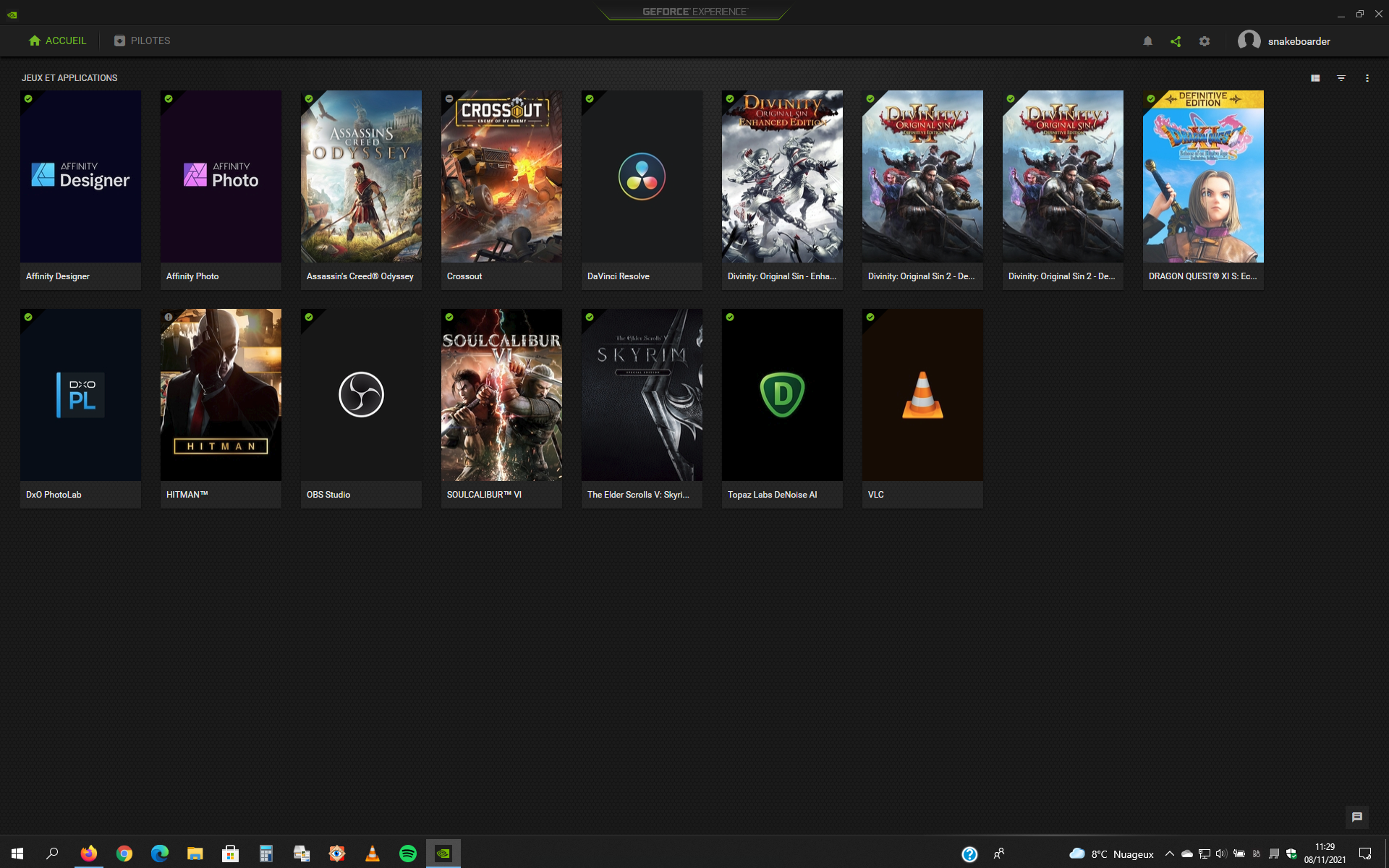The height and width of the screenshot is (868, 1389).
Task: Select Divinity: Original Sin Enhanced Edition cover
Action: tap(782, 176)
